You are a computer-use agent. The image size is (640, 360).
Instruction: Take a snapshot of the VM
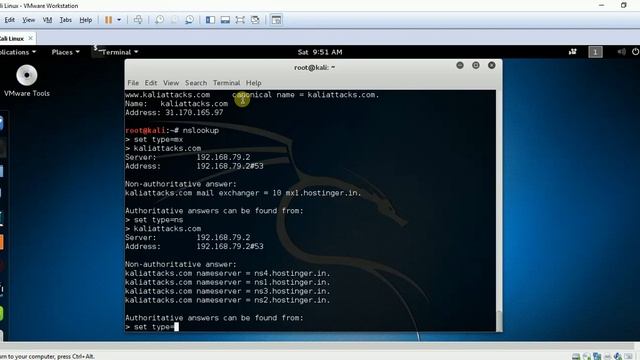point(160,20)
